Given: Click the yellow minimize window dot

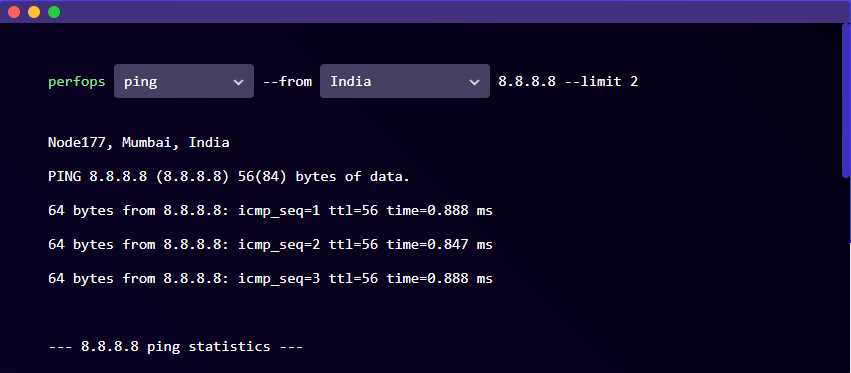Looking at the screenshot, I should click(x=34, y=12).
